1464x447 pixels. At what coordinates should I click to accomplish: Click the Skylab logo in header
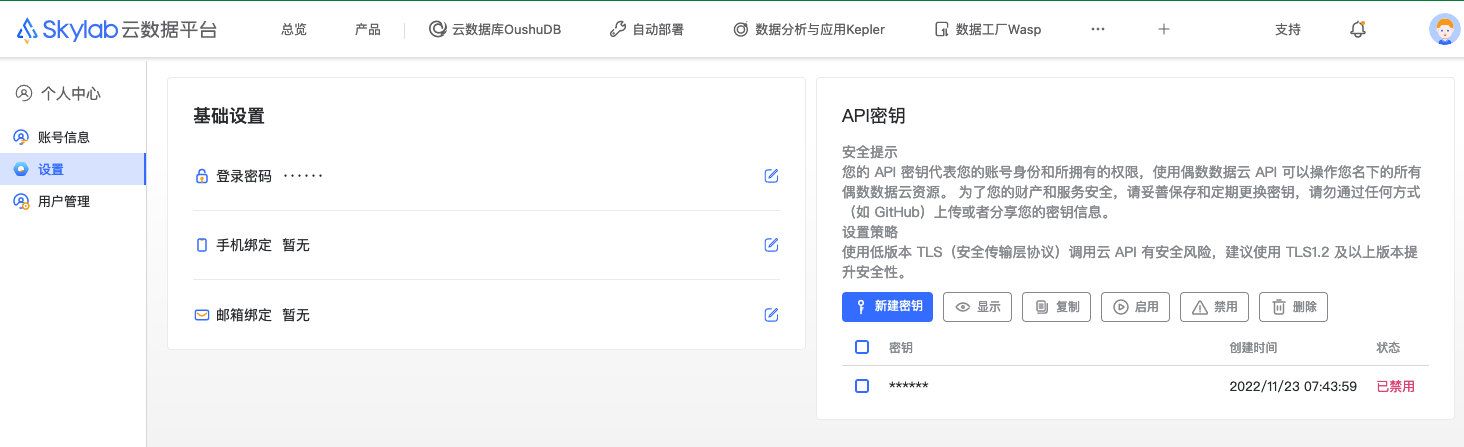click(x=116, y=29)
